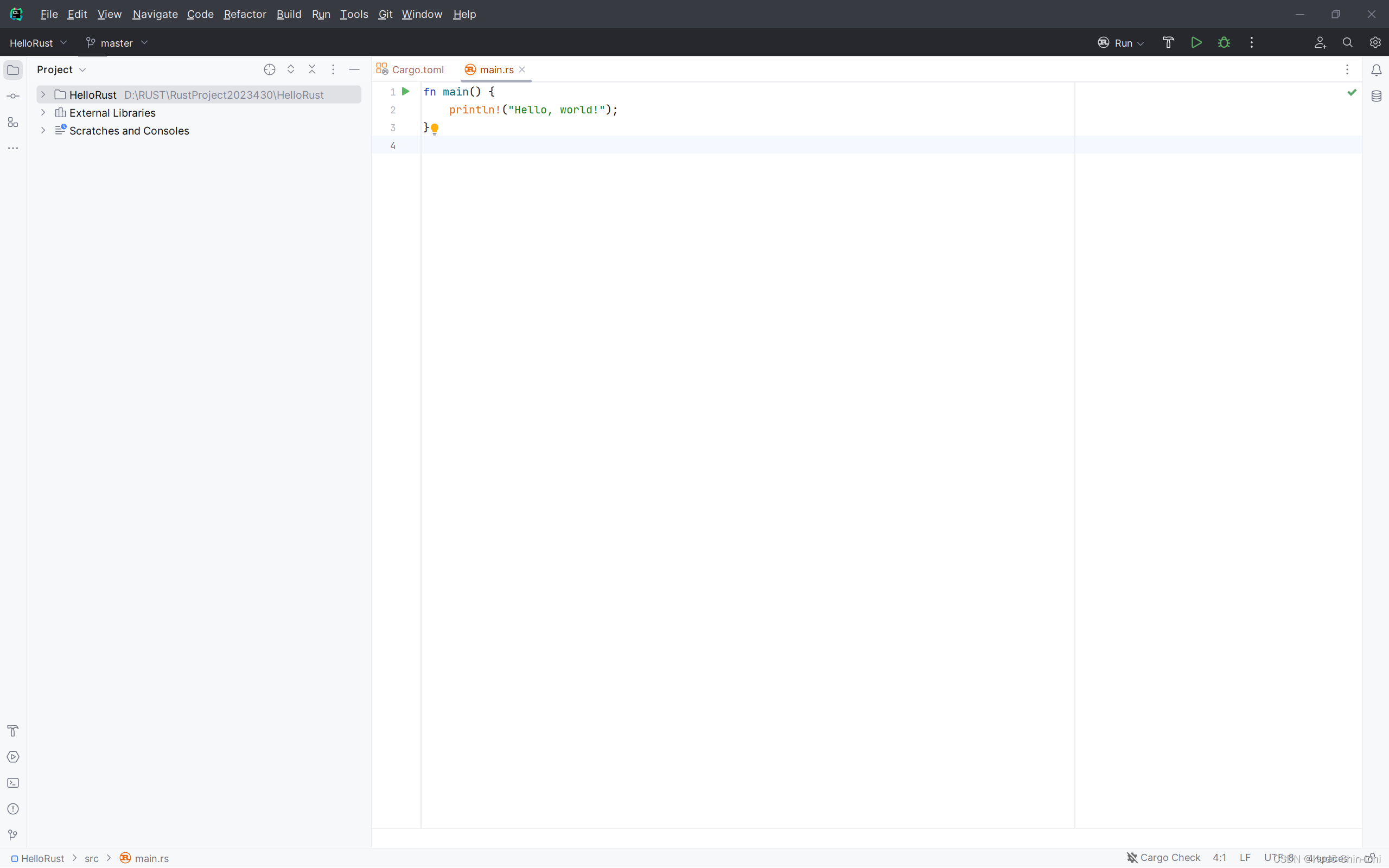Click the Cargo Check status bar icon

click(1162, 857)
